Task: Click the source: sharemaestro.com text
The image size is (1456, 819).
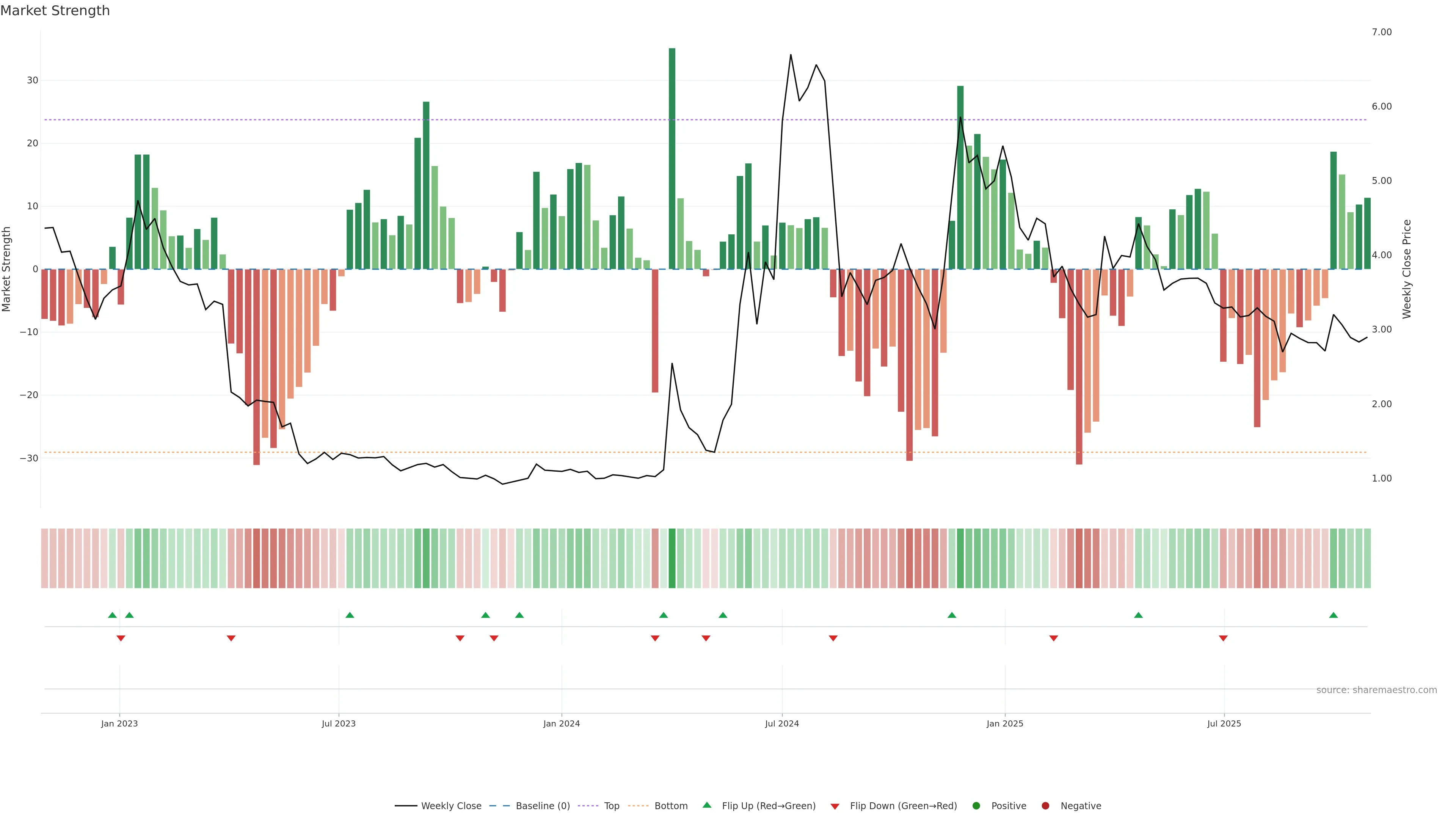Action: coord(1376,690)
